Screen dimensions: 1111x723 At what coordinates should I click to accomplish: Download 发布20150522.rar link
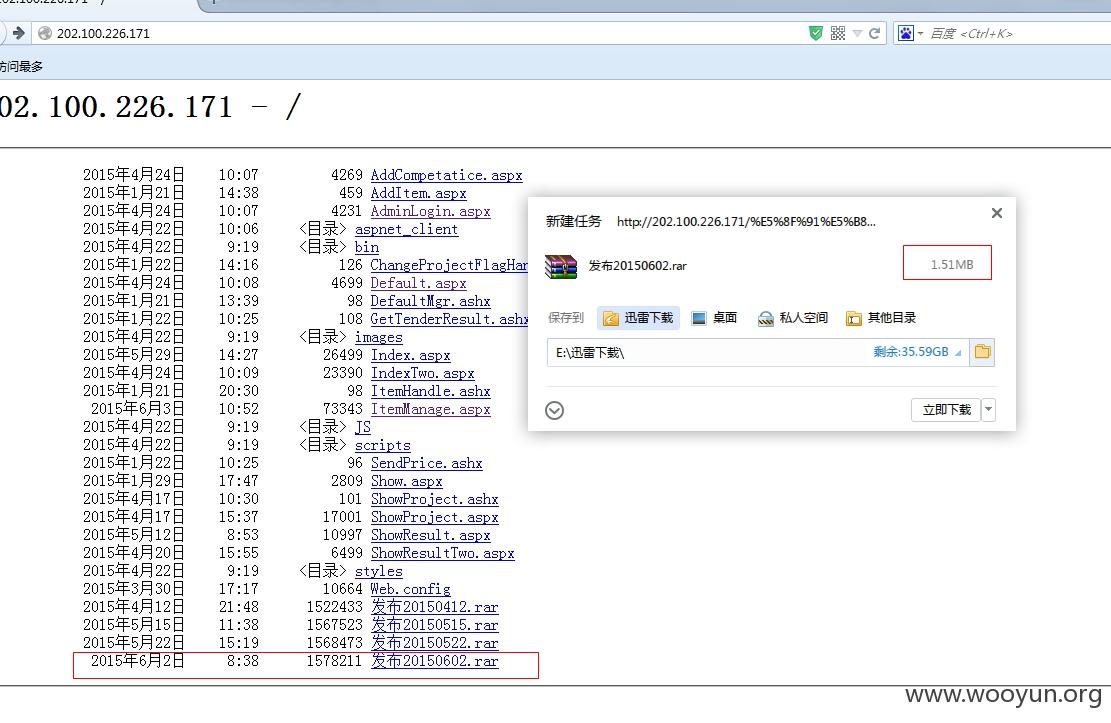tap(434, 643)
